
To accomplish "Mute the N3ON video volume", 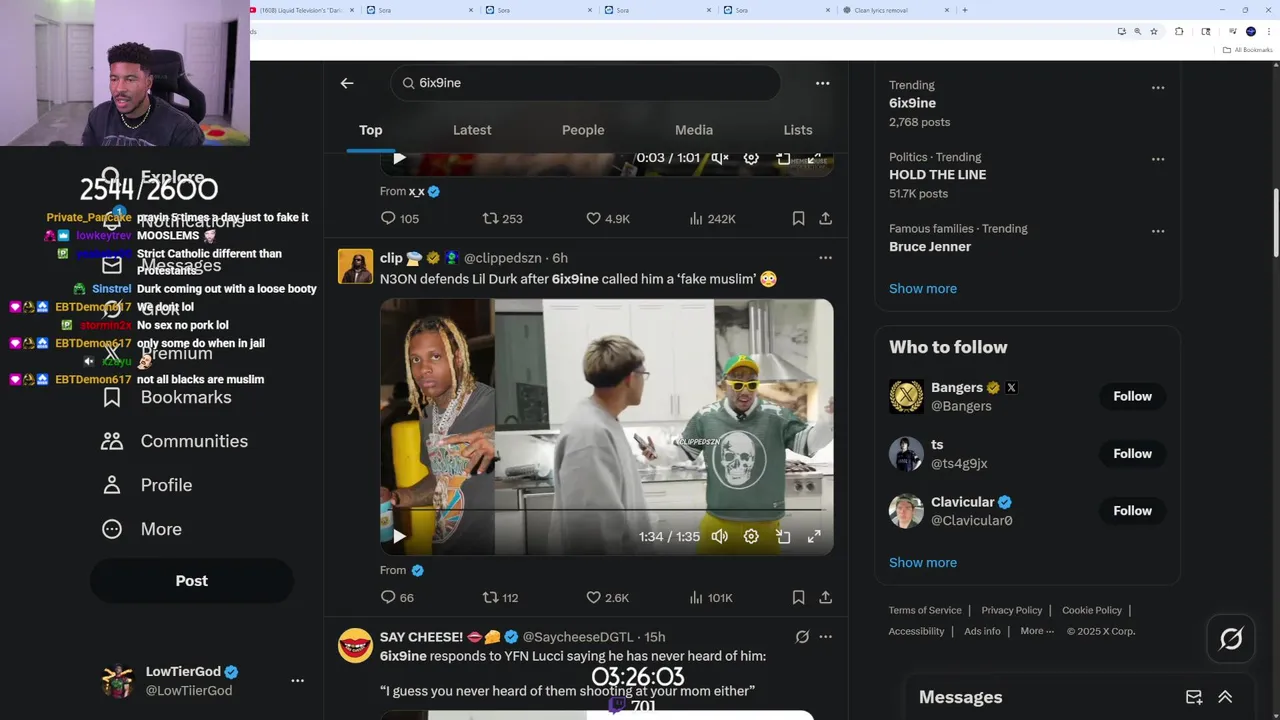I will (x=719, y=536).
